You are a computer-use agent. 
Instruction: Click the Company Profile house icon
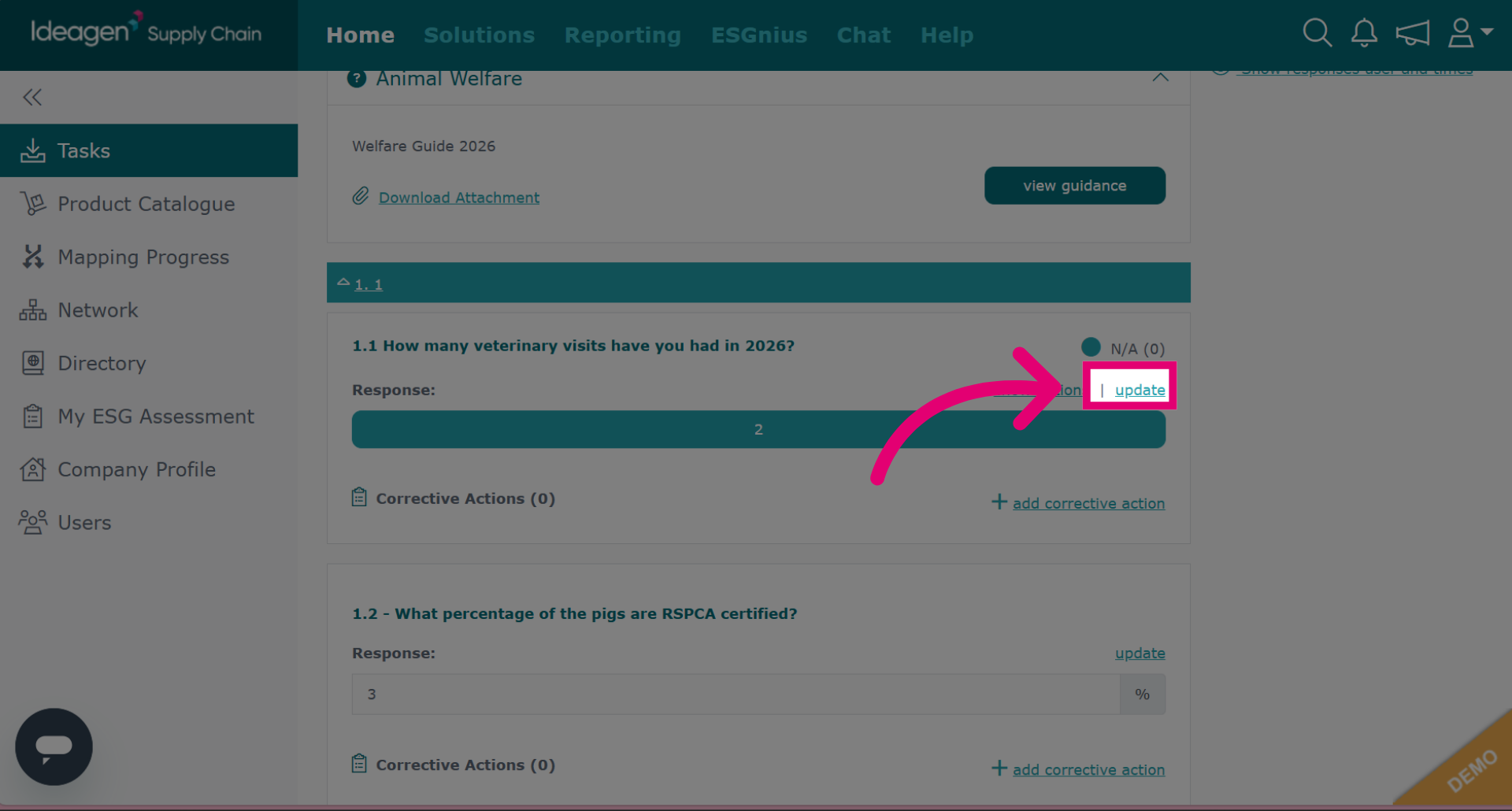point(32,469)
